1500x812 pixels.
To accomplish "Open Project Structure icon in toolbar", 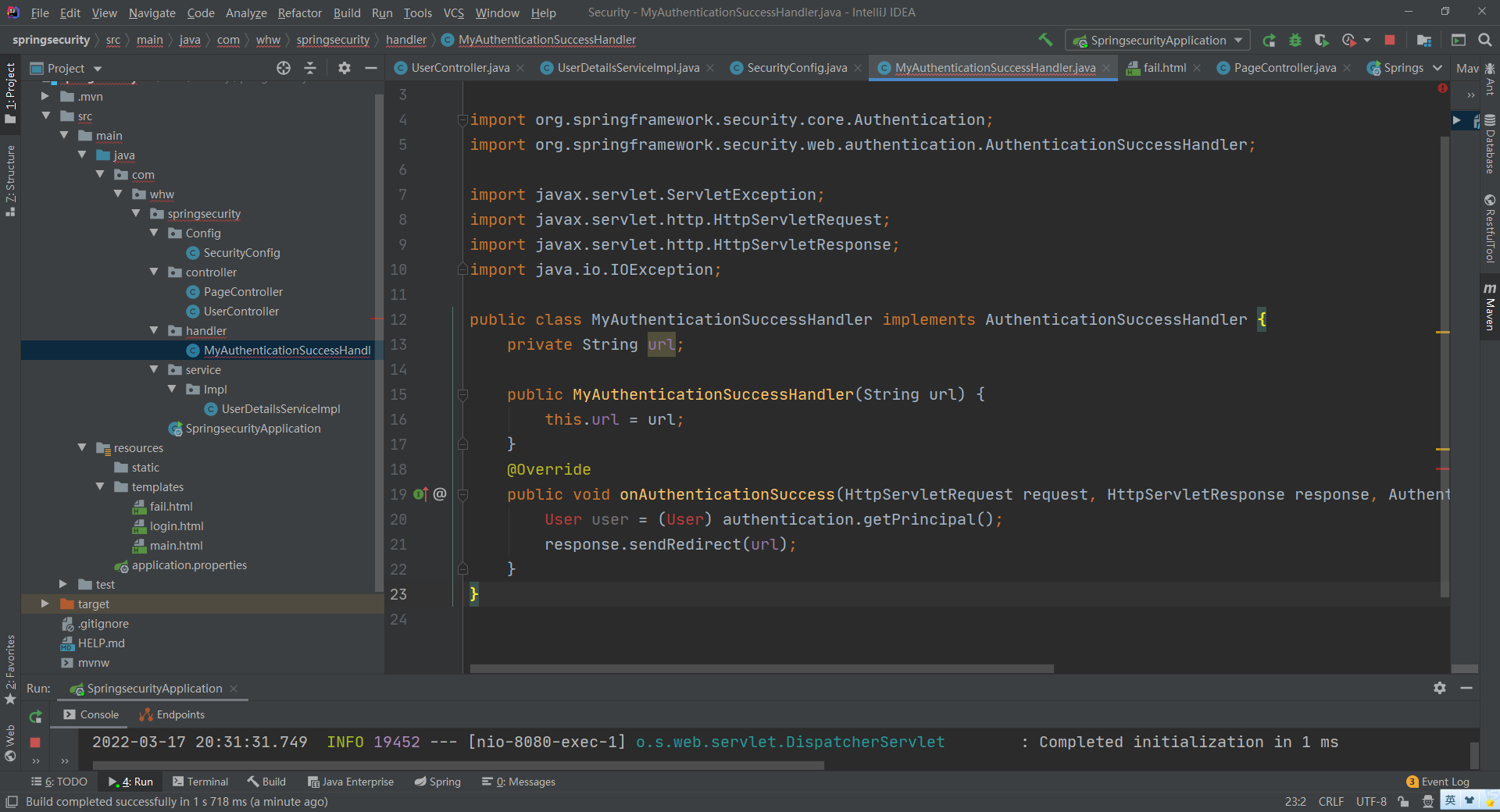I will click(x=1424, y=40).
